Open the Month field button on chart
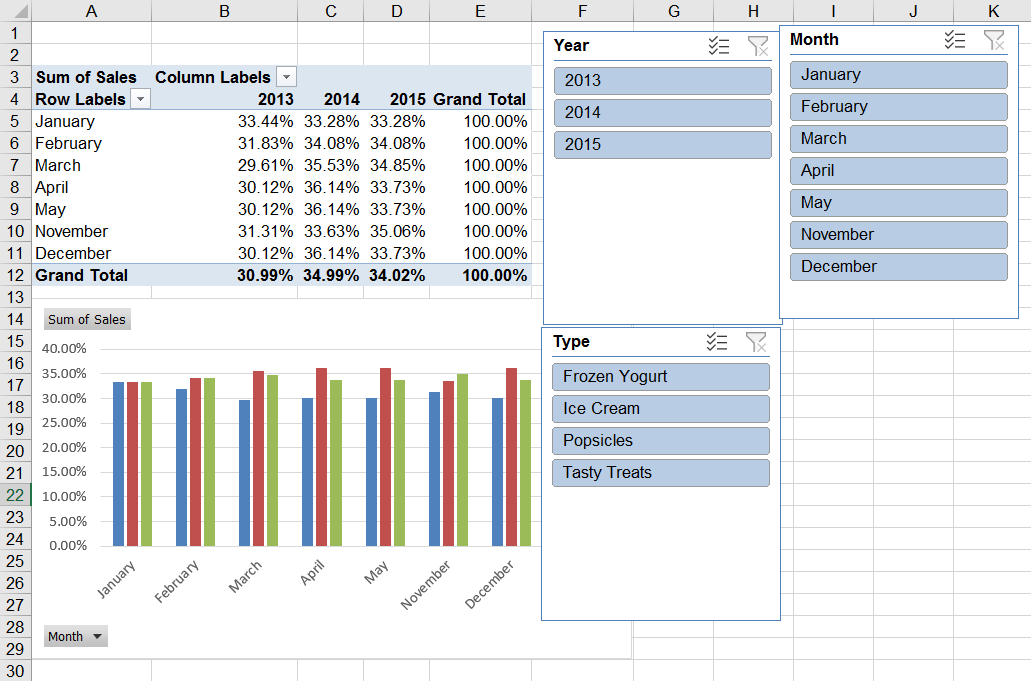The image size is (1031, 681). (x=75, y=636)
